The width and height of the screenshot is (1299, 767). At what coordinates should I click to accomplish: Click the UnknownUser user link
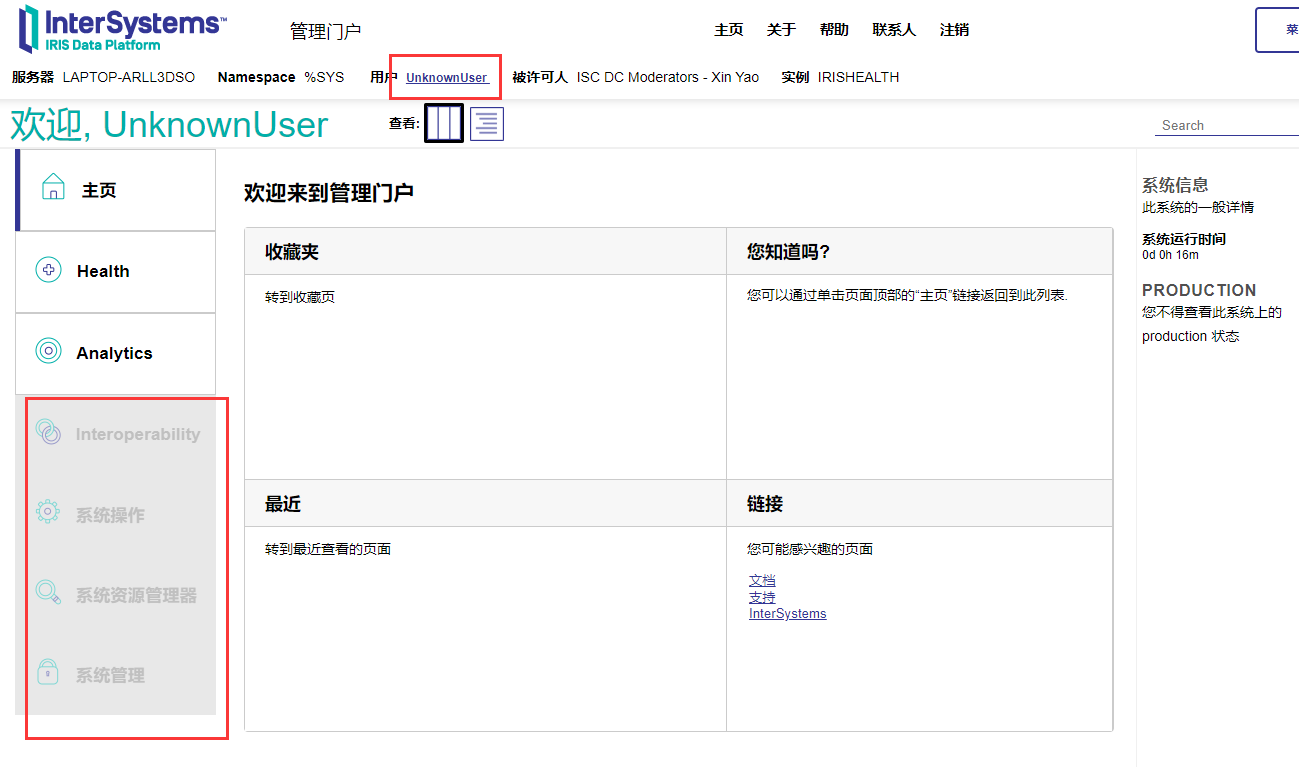tap(447, 78)
